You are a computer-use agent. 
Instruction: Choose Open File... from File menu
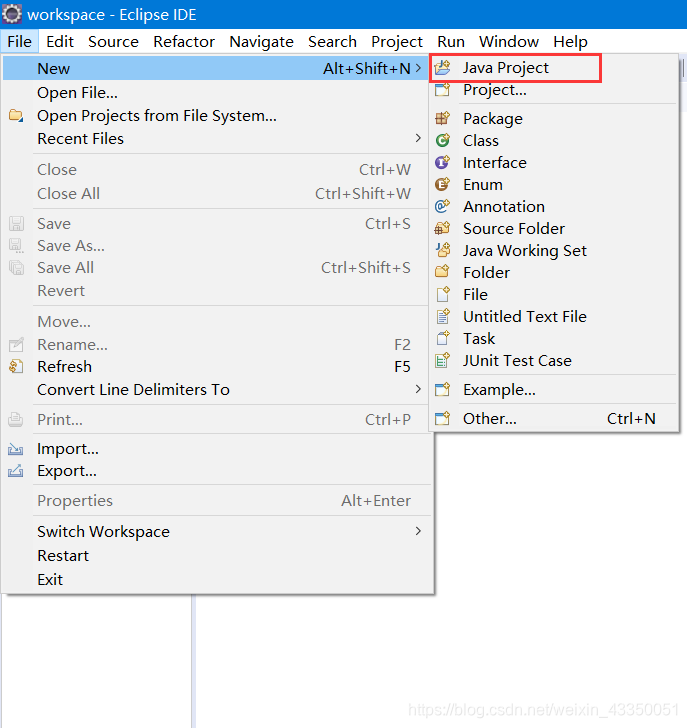[215, 92]
